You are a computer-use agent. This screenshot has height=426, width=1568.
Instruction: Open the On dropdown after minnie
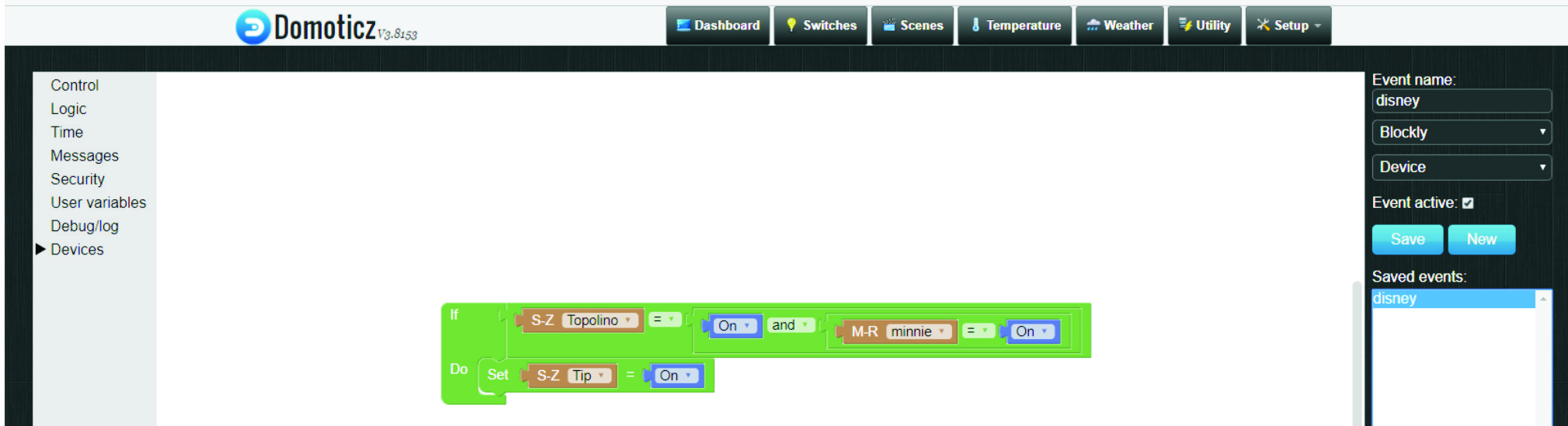[1033, 332]
